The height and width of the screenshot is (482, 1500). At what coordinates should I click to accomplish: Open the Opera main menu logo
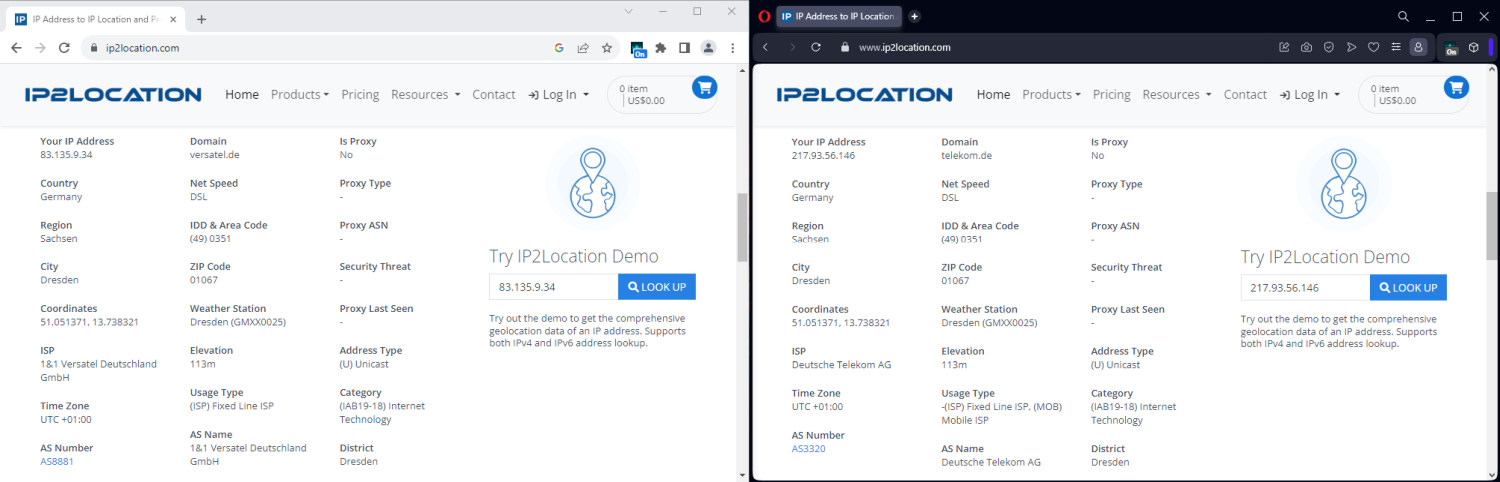point(764,16)
